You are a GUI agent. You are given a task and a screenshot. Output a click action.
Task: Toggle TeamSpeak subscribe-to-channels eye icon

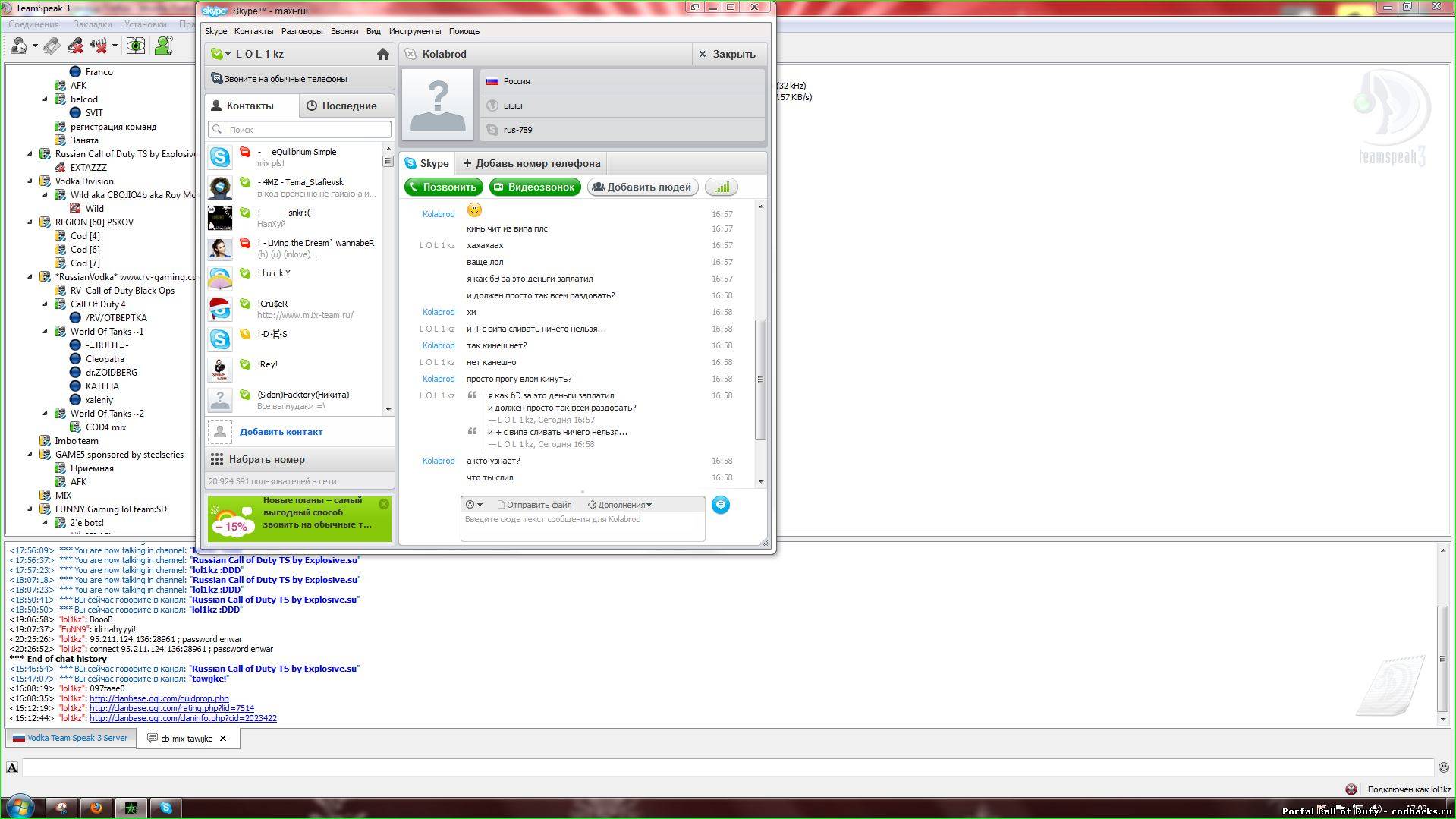136,46
